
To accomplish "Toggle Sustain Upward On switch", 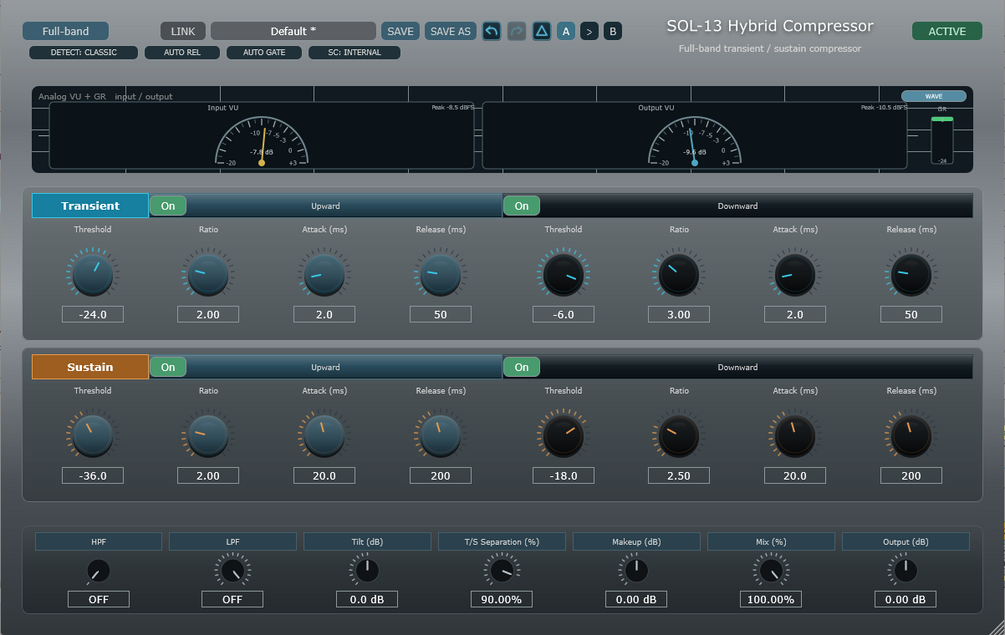I will pyautogui.click(x=168, y=367).
